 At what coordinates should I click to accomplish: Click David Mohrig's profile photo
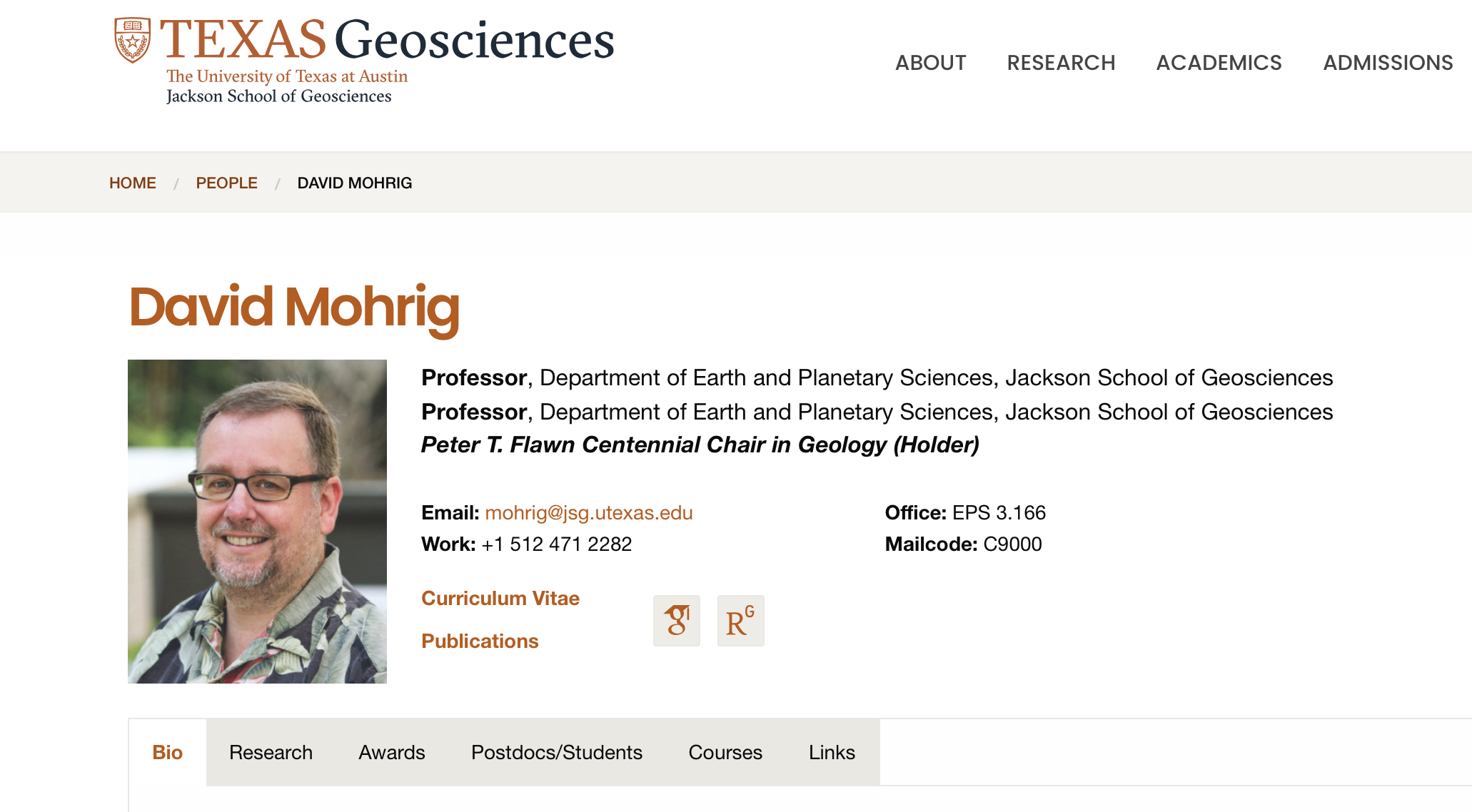(257, 521)
